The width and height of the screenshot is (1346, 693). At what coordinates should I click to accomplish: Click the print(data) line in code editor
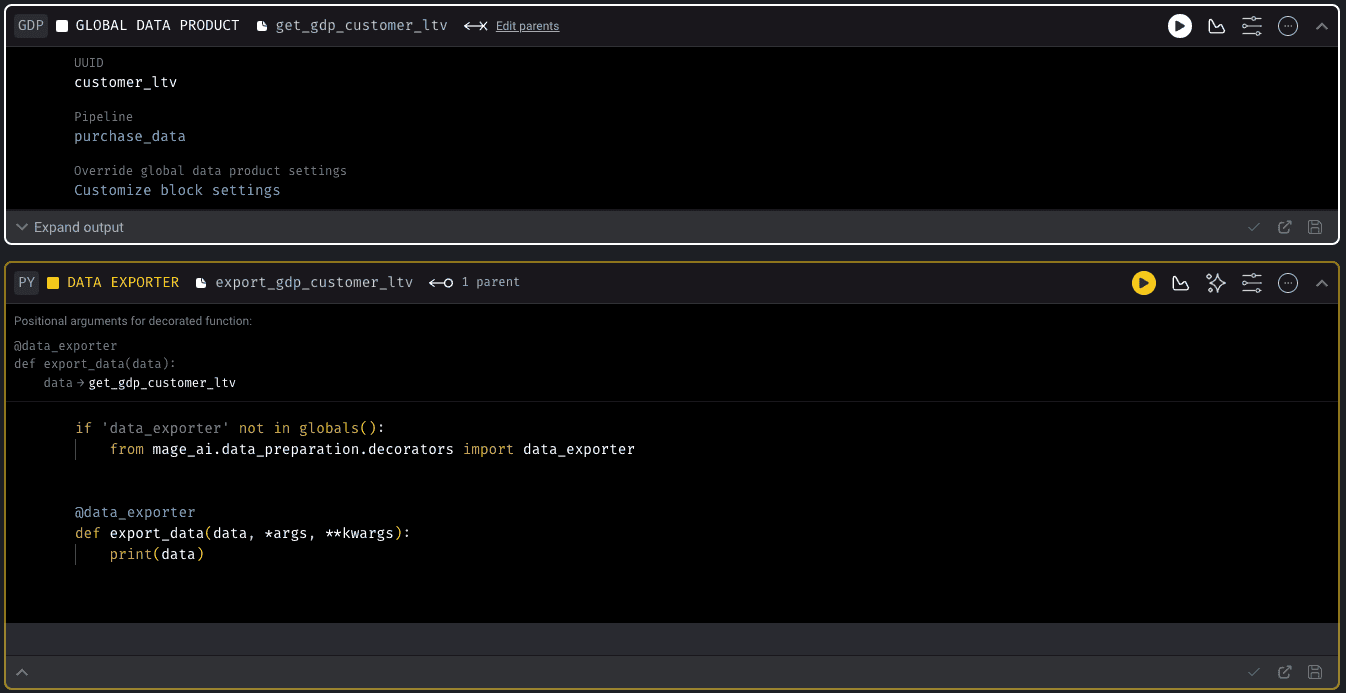point(157,554)
